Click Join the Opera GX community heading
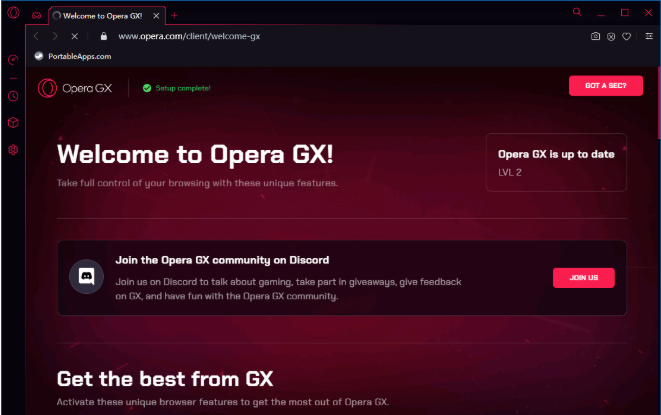 coord(222,260)
